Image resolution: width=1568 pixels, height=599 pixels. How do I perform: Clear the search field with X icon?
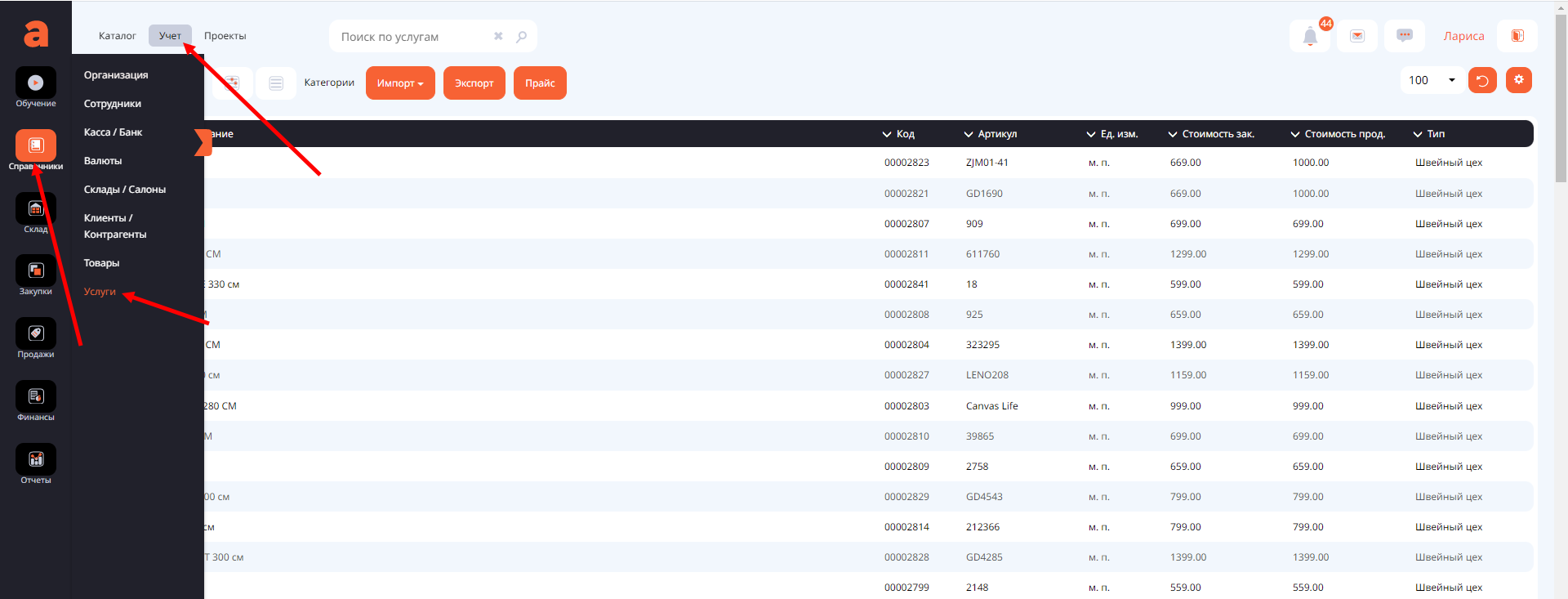(498, 37)
